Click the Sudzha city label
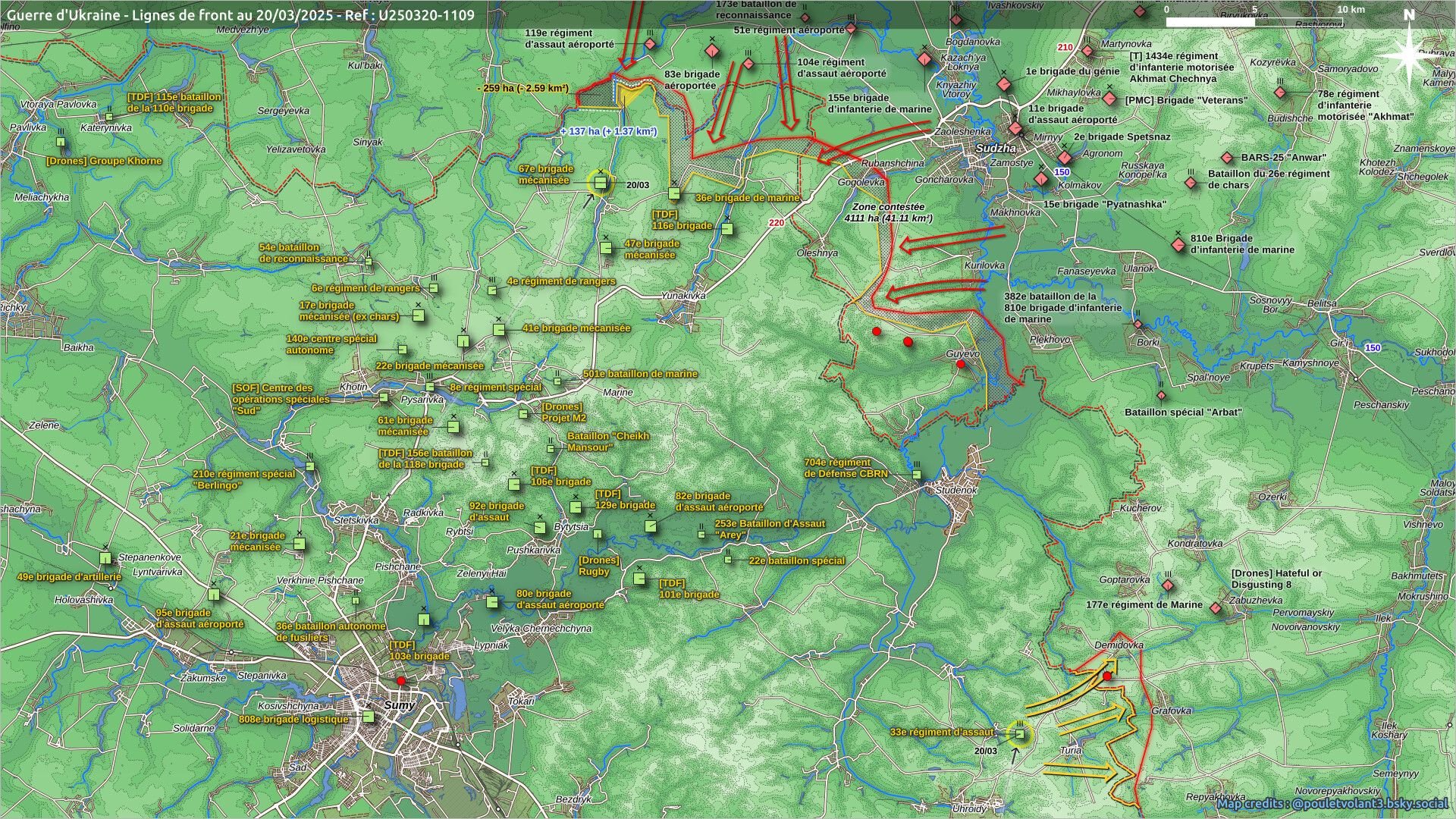Screen dimensions: 1456x819 pos(996,149)
